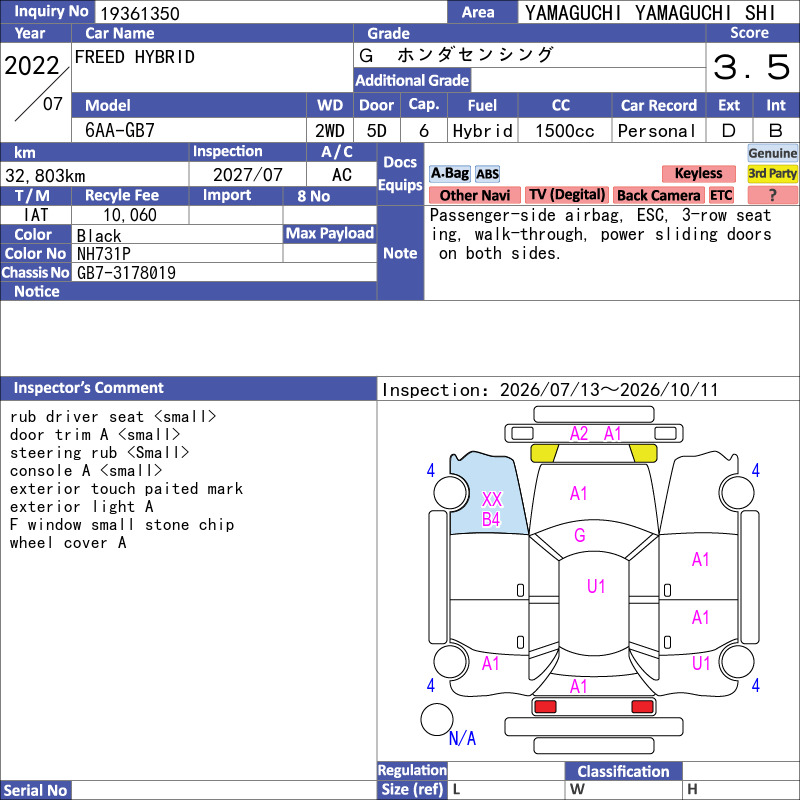The width and height of the screenshot is (800, 800).
Task: Click the U1 mark near rear wheel
Action: [x=701, y=663]
